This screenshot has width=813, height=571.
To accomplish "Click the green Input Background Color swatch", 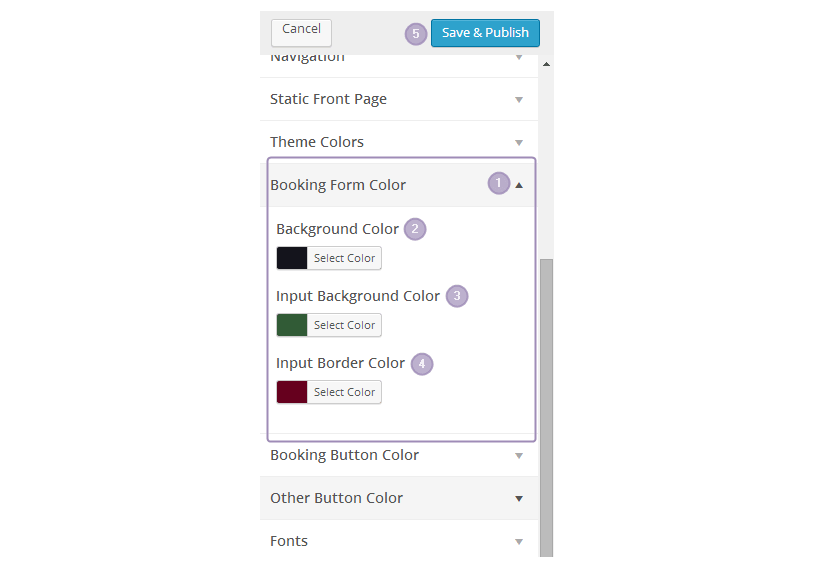I will [x=292, y=325].
